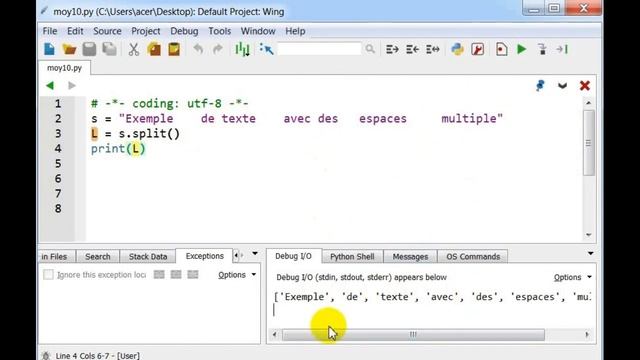Click the Save All toolbar icon
The width and height of the screenshot is (640, 360).
pyautogui.click(x=109, y=49)
